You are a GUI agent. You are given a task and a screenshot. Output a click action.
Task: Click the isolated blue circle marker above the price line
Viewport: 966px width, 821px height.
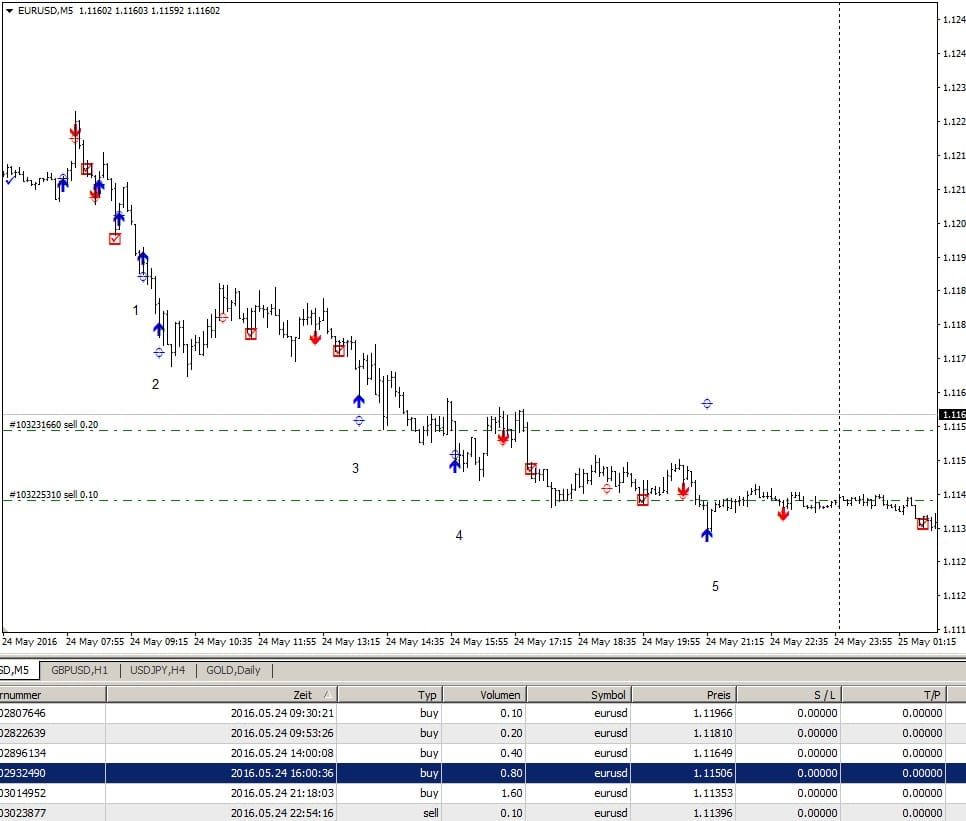(x=707, y=404)
